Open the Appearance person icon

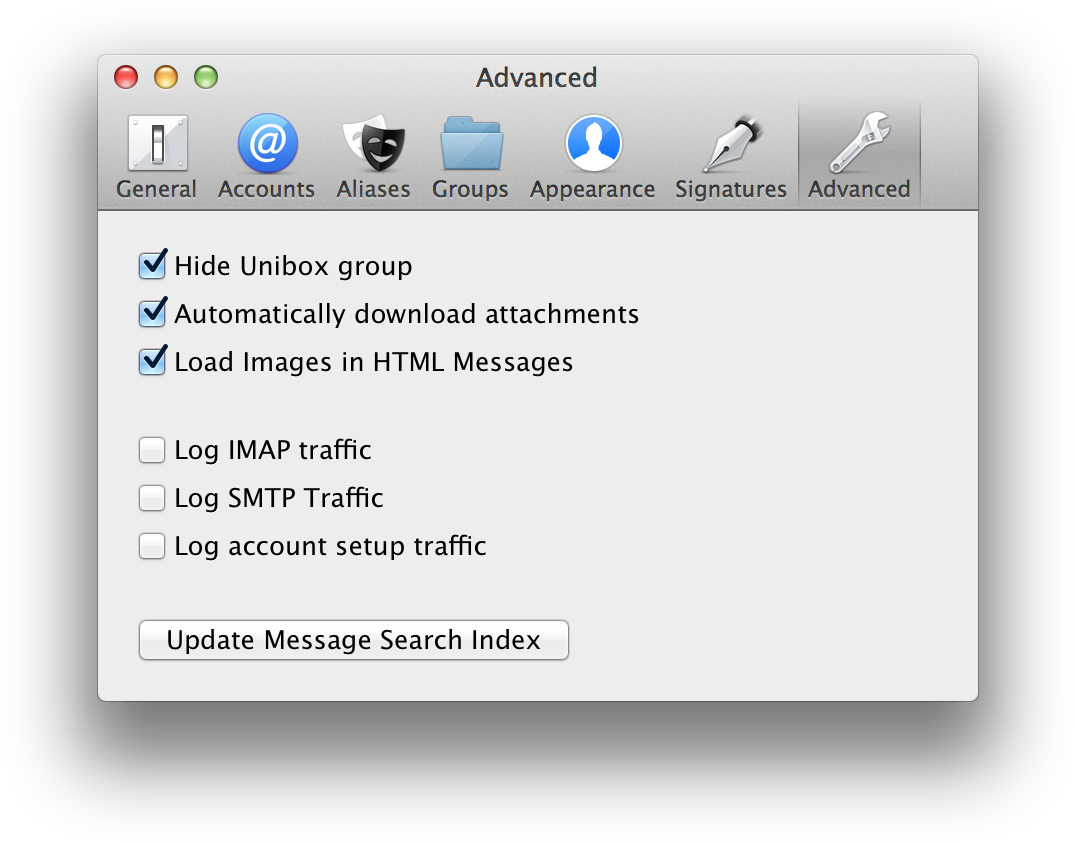pyautogui.click(x=592, y=143)
